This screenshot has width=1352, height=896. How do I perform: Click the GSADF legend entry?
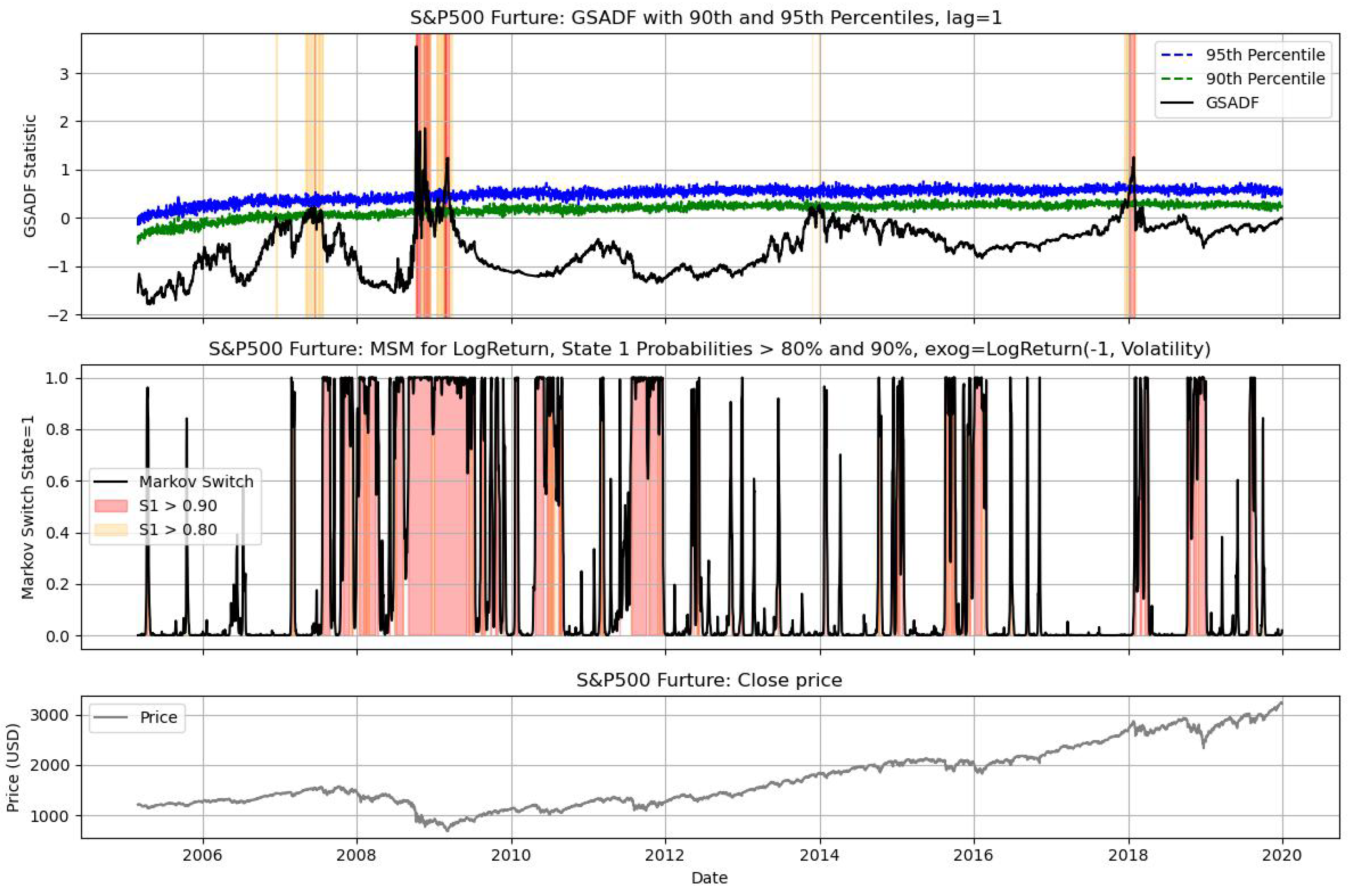[1232, 103]
